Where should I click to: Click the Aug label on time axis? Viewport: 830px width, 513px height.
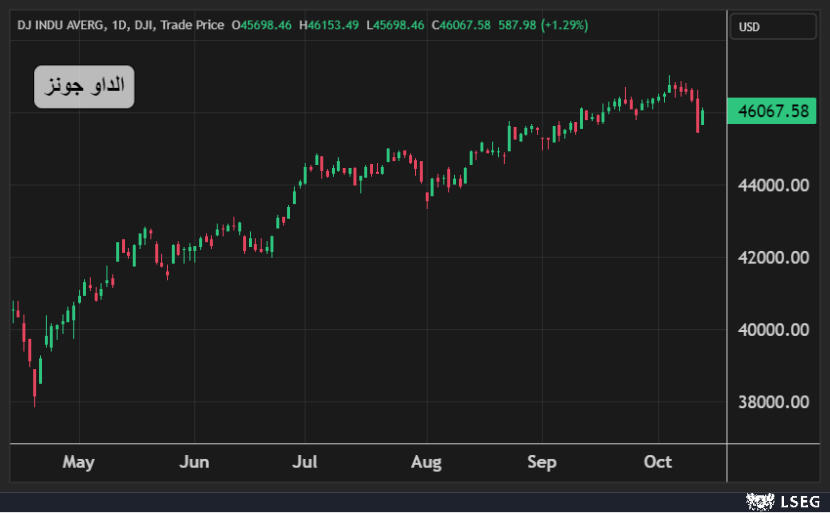(x=426, y=462)
